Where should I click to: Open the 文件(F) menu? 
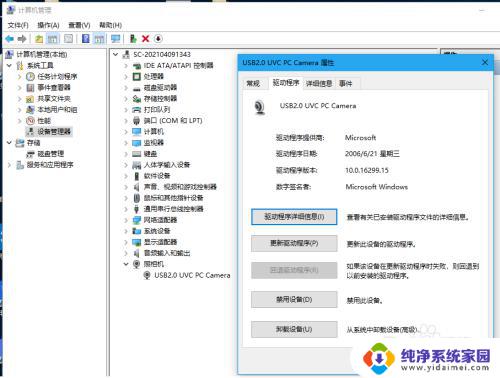pyautogui.click(x=18, y=25)
